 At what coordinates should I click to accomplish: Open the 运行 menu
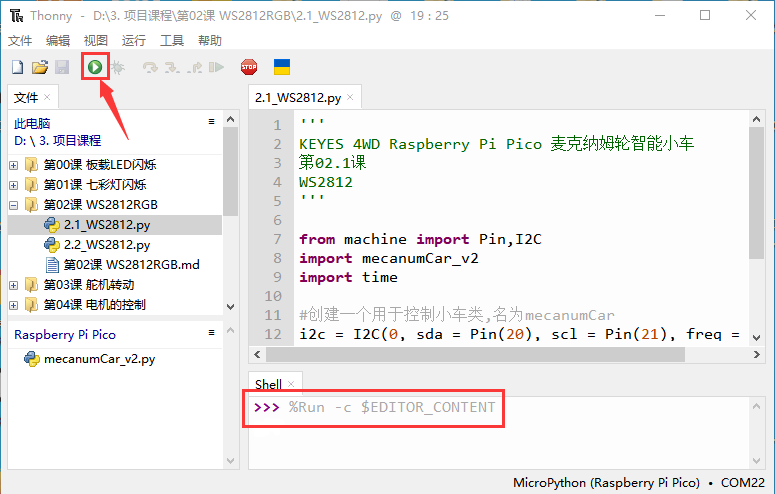[133, 41]
